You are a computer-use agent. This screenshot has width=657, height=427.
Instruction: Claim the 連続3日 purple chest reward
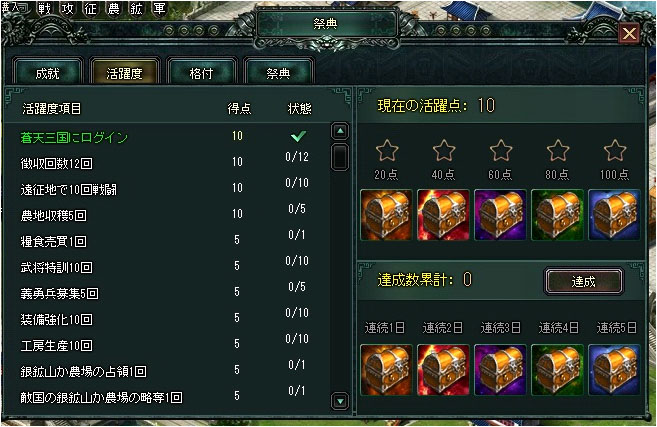[500, 370]
